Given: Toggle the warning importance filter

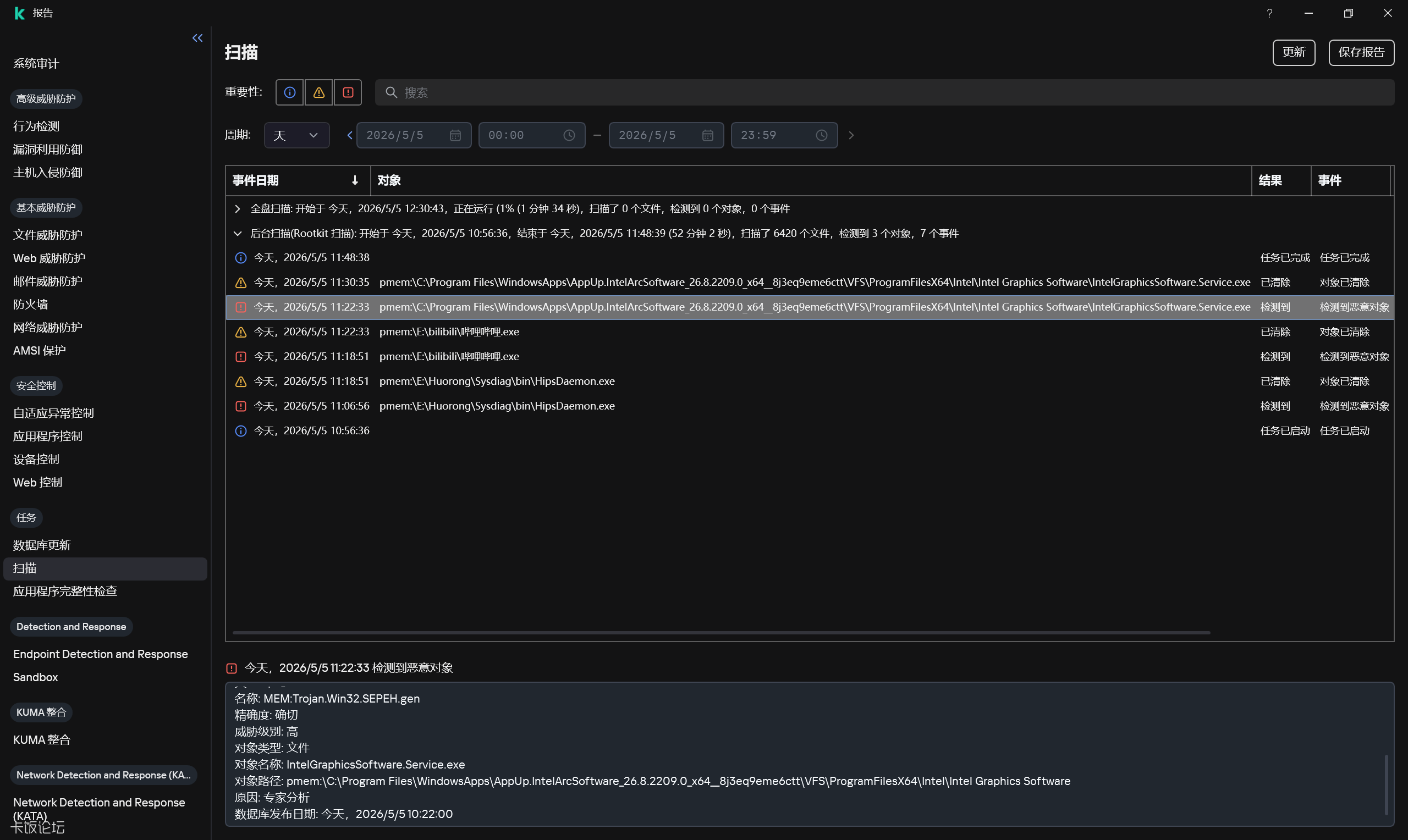Looking at the screenshot, I should (x=319, y=92).
